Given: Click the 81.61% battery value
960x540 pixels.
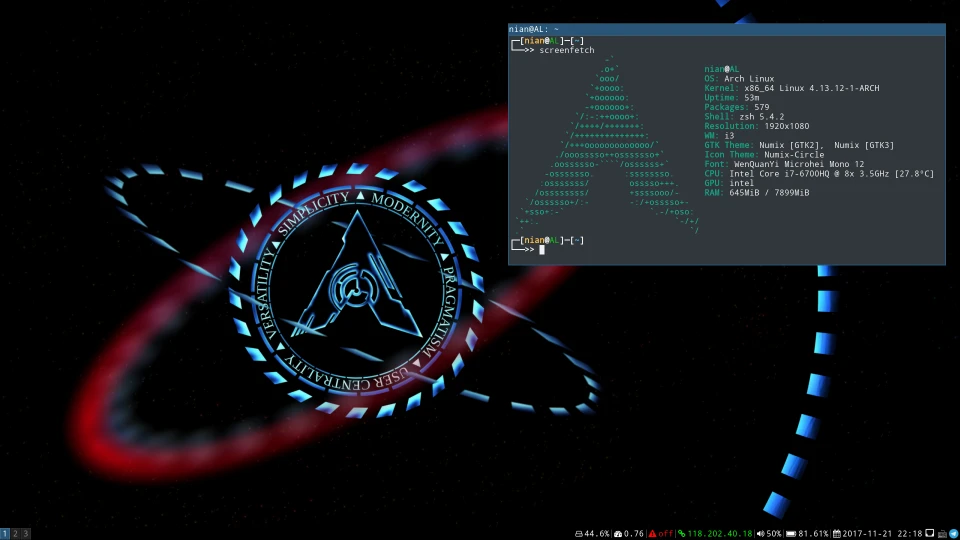Looking at the screenshot, I should pos(813,534).
